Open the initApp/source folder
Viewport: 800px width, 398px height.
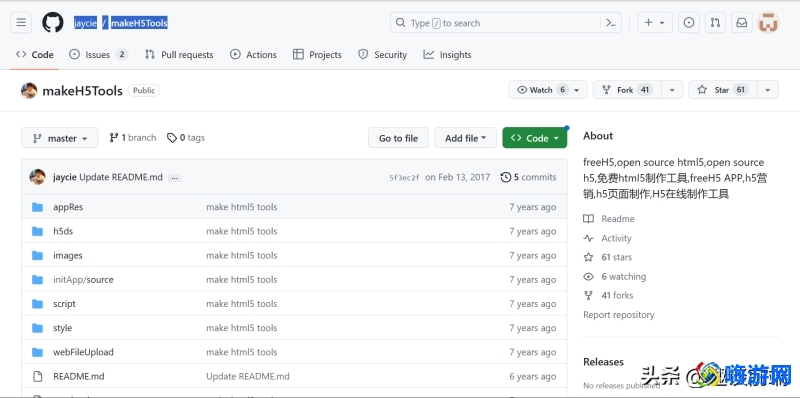[x=83, y=280]
